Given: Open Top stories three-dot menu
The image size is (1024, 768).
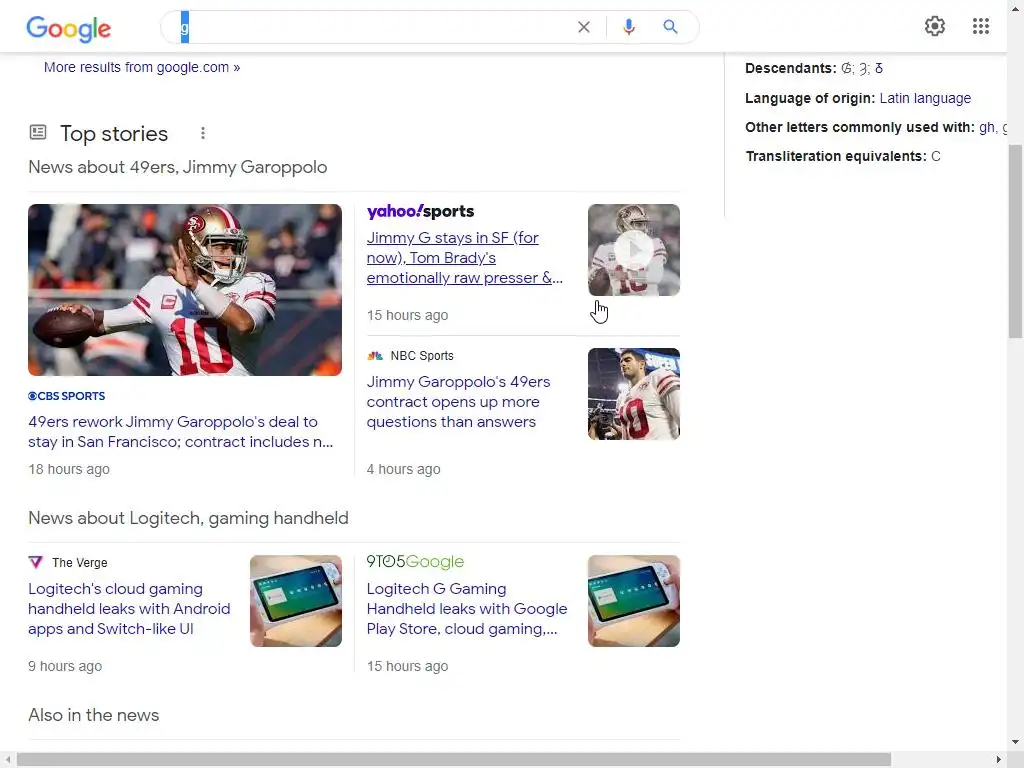Looking at the screenshot, I should point(203,133).
